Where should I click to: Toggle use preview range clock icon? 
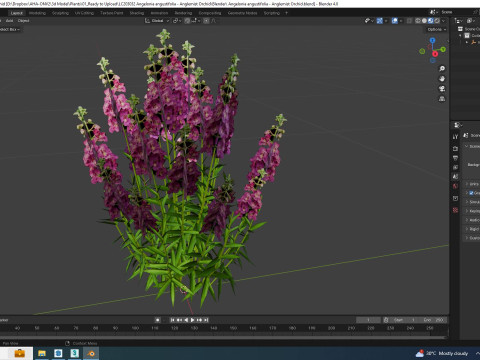(x=386, y=320)
